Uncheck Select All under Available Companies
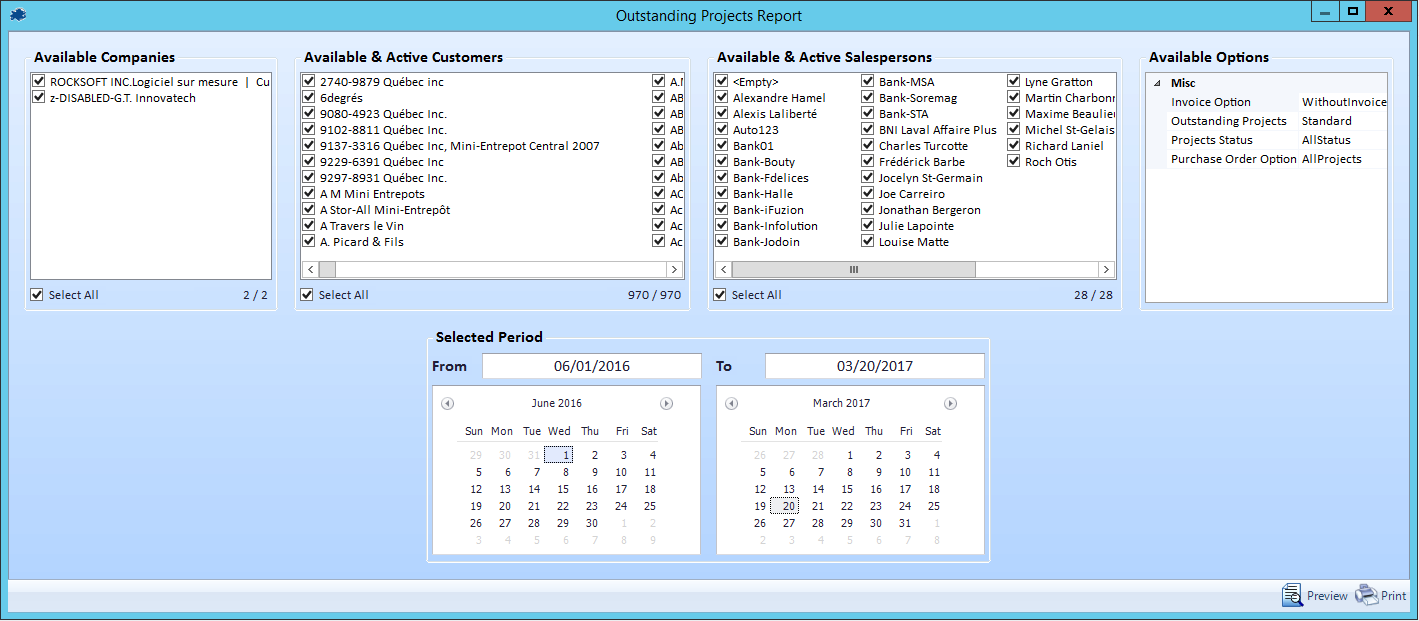1419x621 pixels. [x=38, y=295]
